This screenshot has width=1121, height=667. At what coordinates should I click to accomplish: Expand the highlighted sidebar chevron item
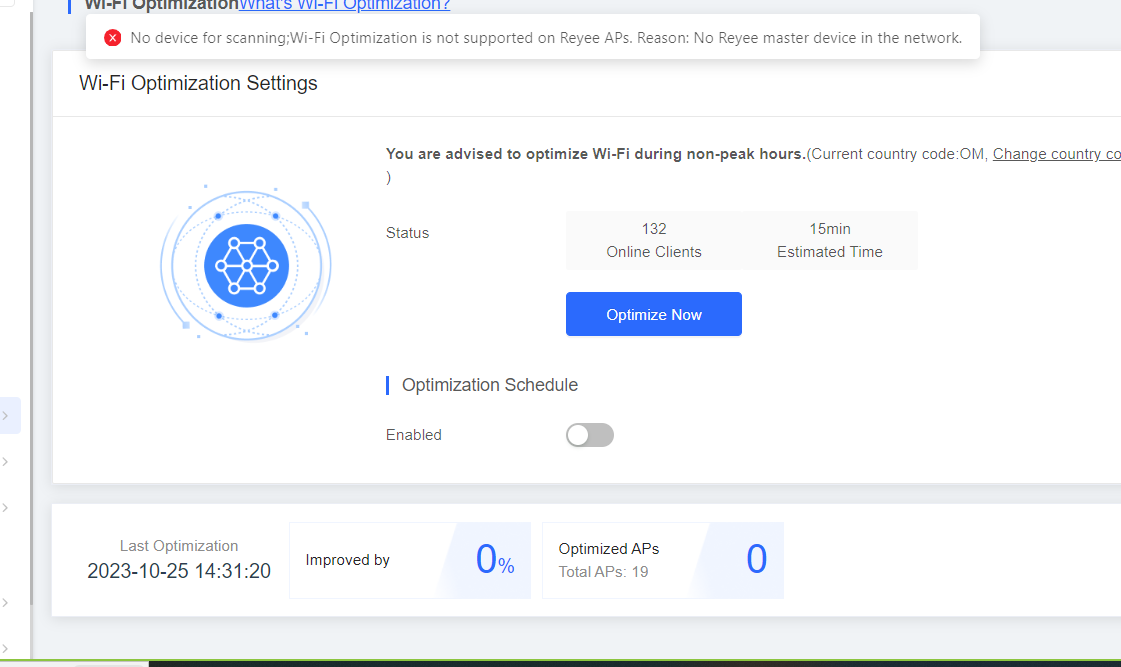coord(6,415)
